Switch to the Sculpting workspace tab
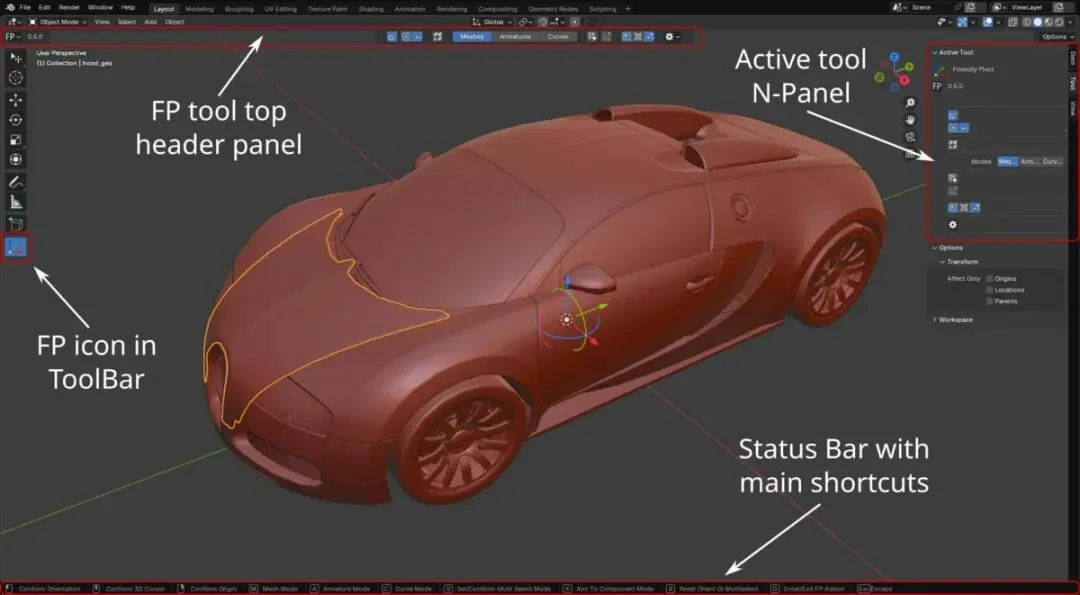1080x595 pixels. (239, 9)
